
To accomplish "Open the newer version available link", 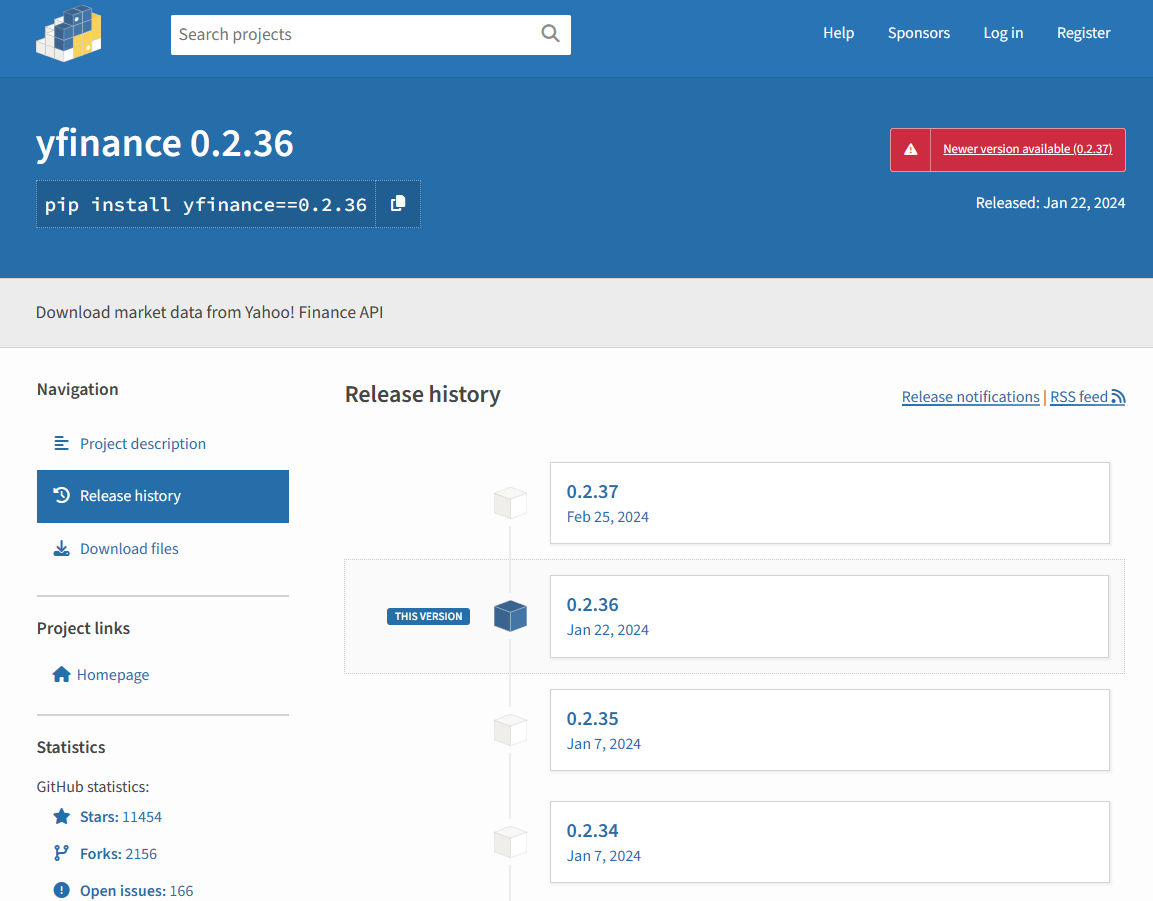I will (x=1028, y=149).
